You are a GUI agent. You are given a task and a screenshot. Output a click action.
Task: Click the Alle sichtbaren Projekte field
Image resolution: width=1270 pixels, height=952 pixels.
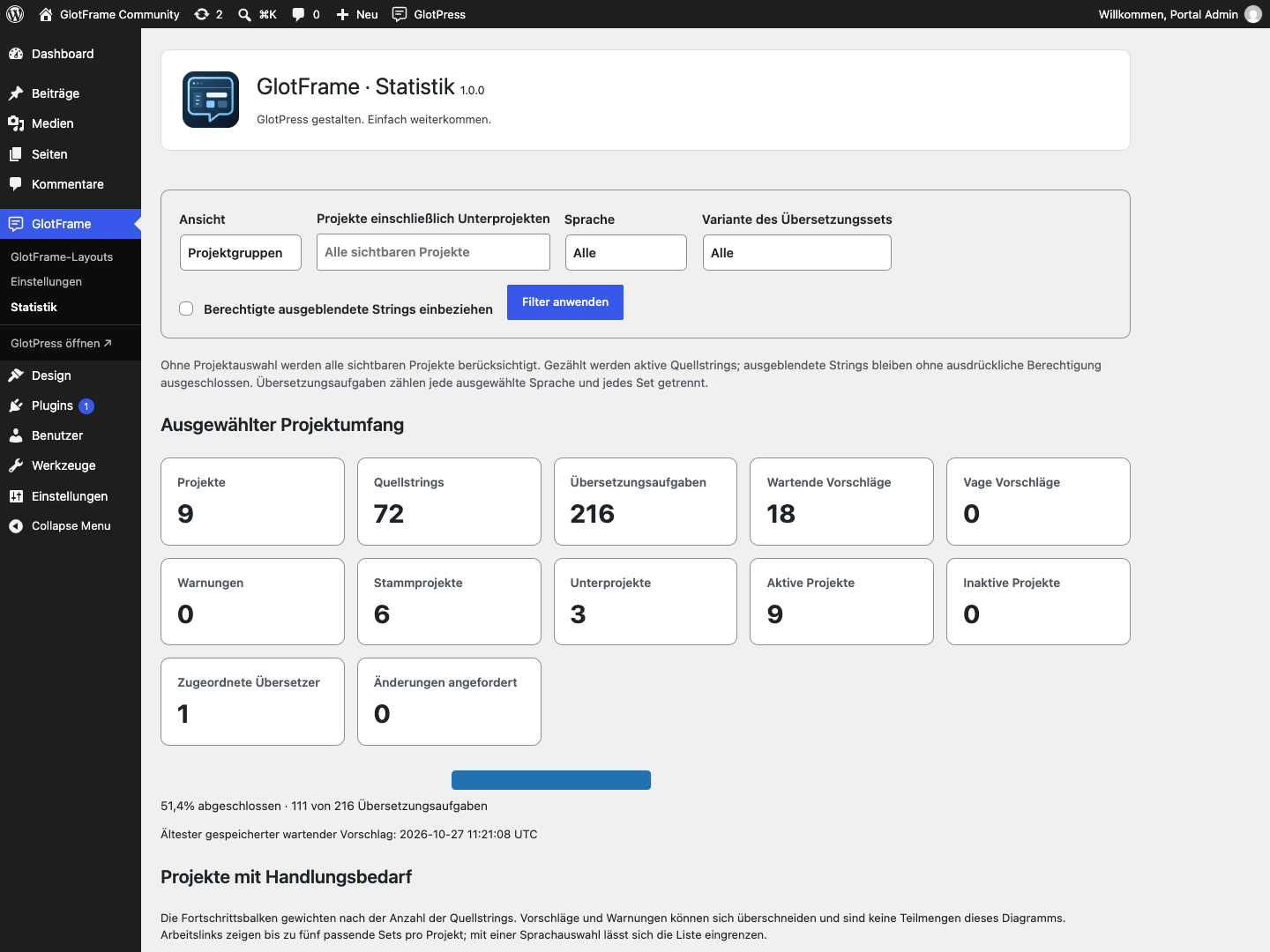tap(433, 252)
